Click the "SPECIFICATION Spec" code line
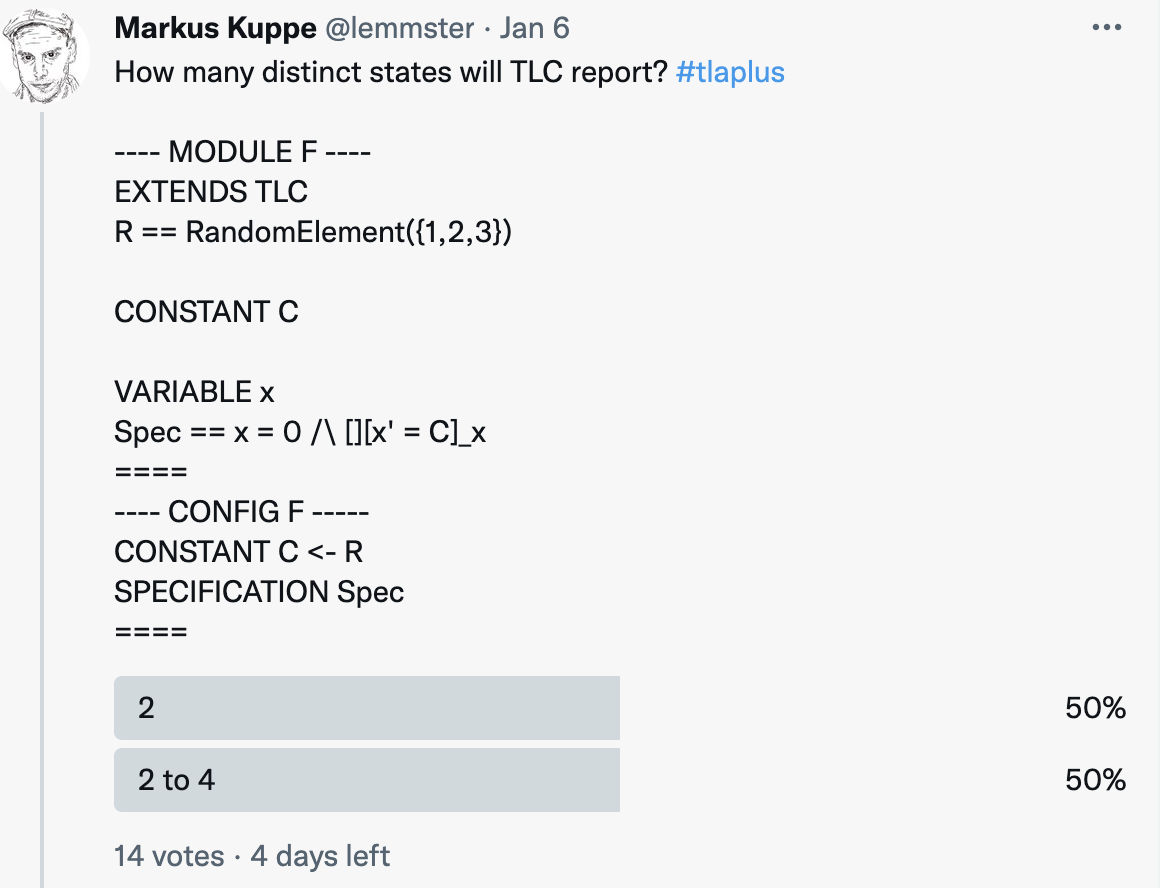The width and height of the screenshot is (1160, 888). pos(259,591)
